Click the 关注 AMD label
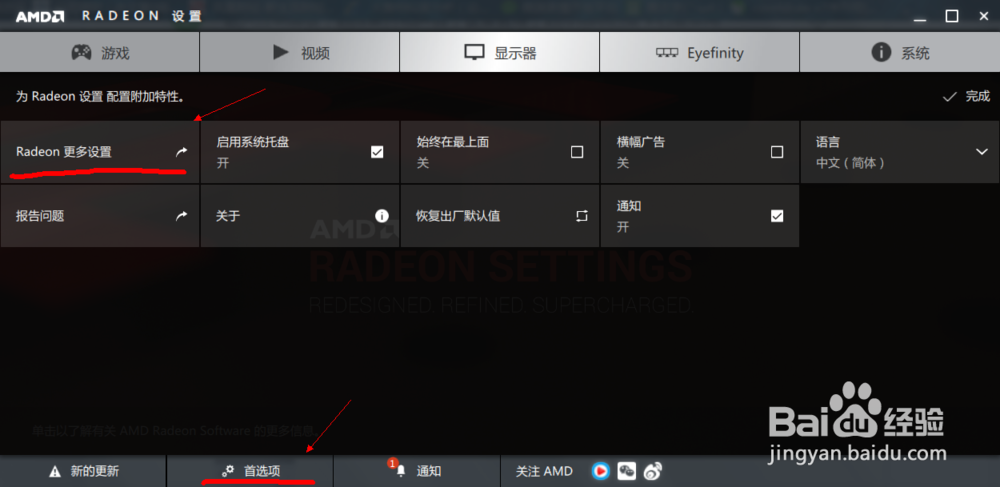The image size is (1000, 487). coord(544,472)
